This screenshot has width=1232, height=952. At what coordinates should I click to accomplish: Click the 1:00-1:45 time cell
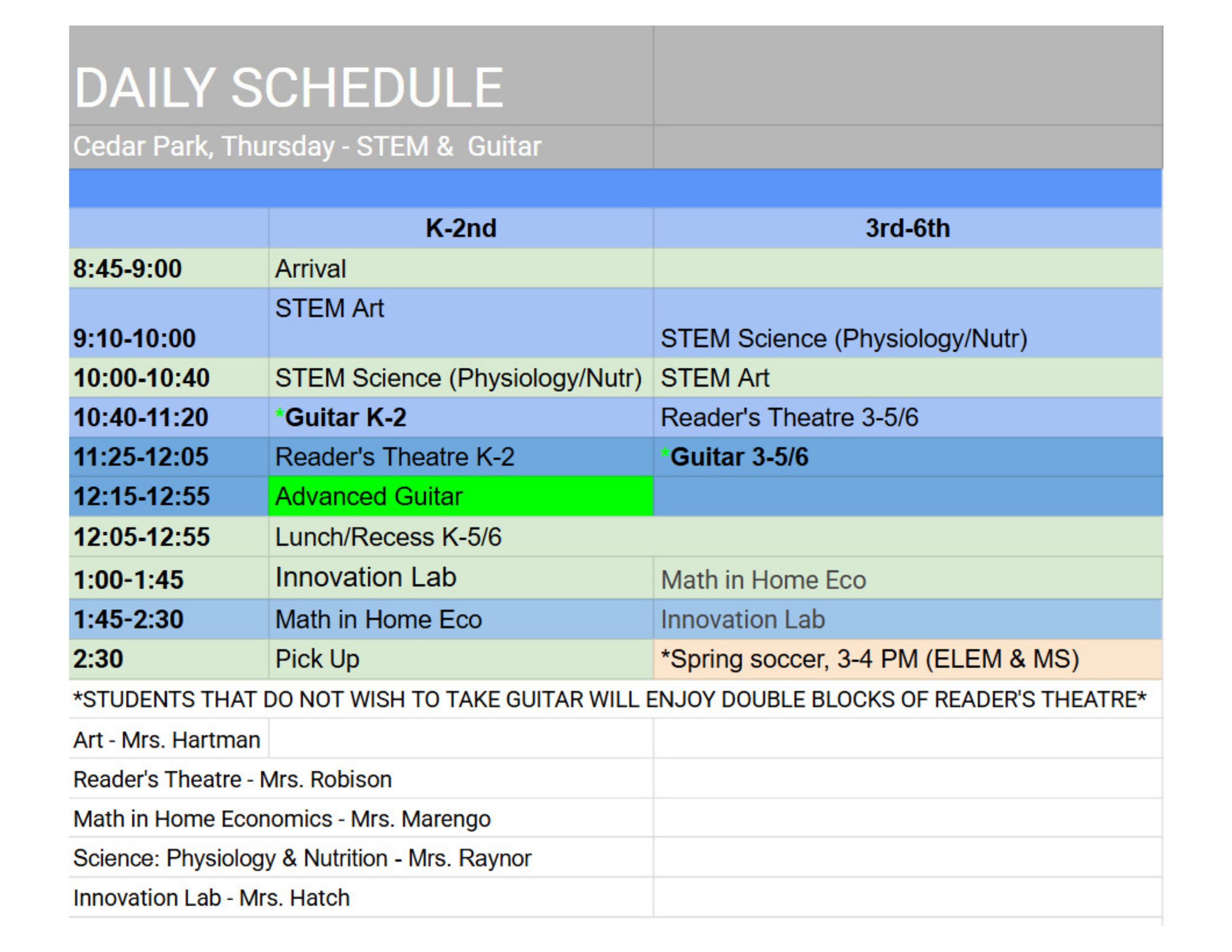pyautogui.click(x=129, y=580)
